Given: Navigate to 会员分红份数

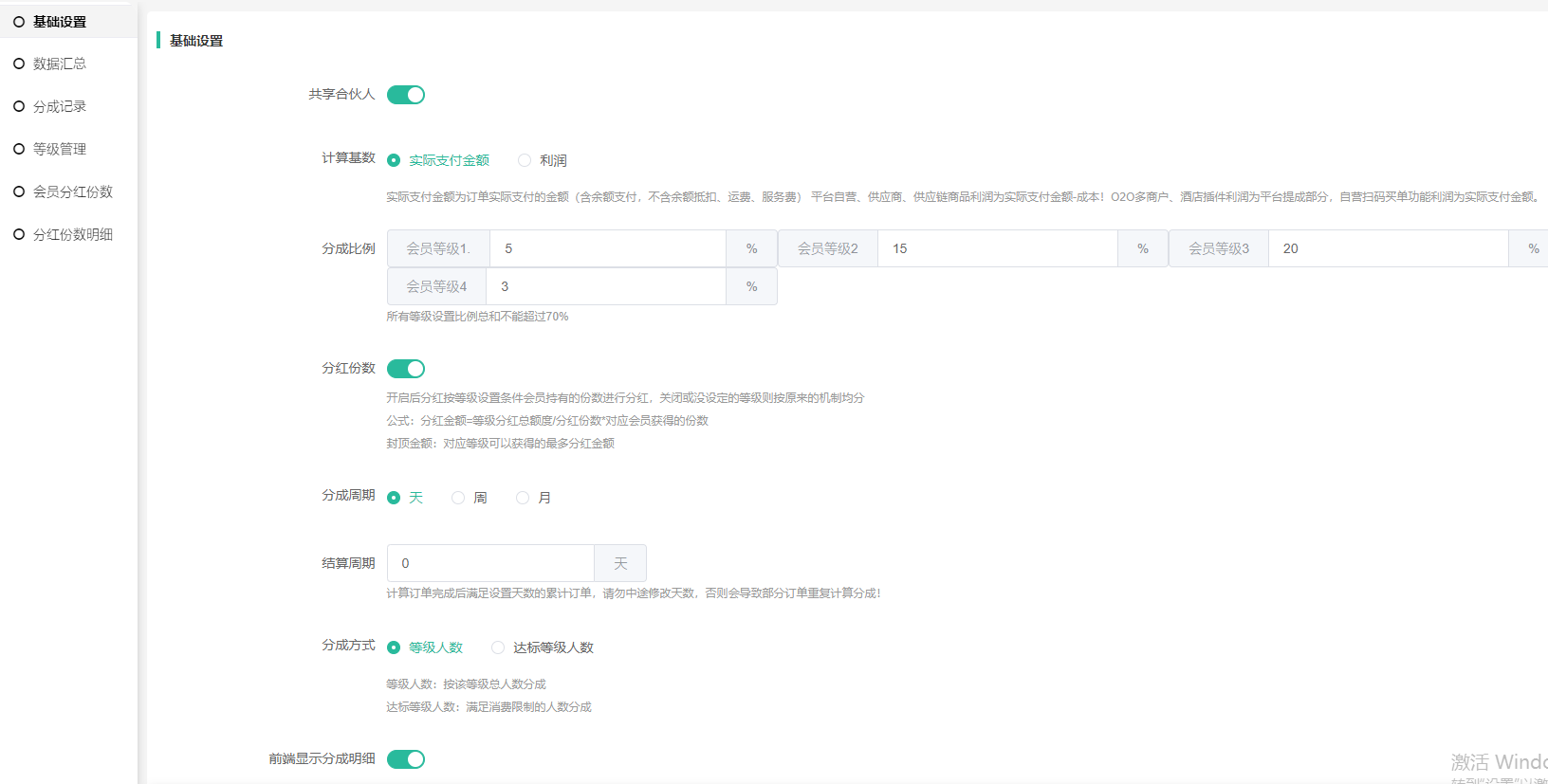Looking at the screenshot, I should [x=72, y=191].
